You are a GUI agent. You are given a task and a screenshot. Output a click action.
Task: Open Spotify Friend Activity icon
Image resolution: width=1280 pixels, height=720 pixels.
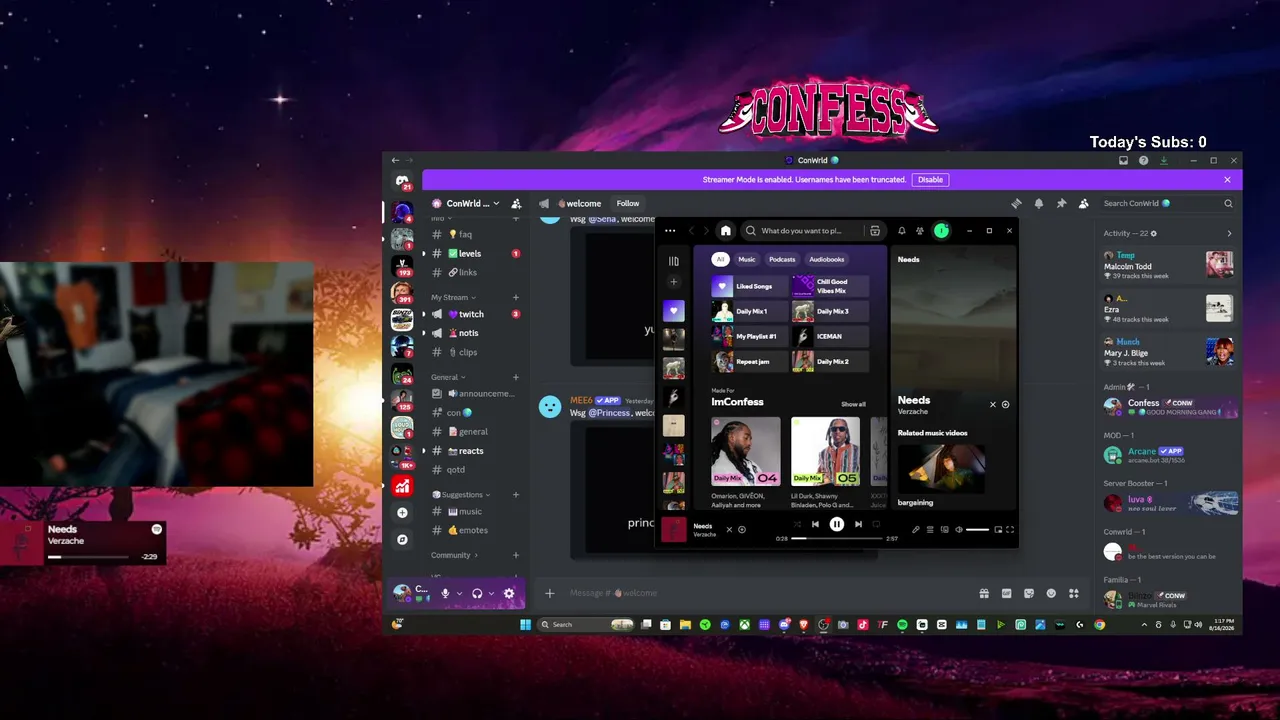[919, 231]
